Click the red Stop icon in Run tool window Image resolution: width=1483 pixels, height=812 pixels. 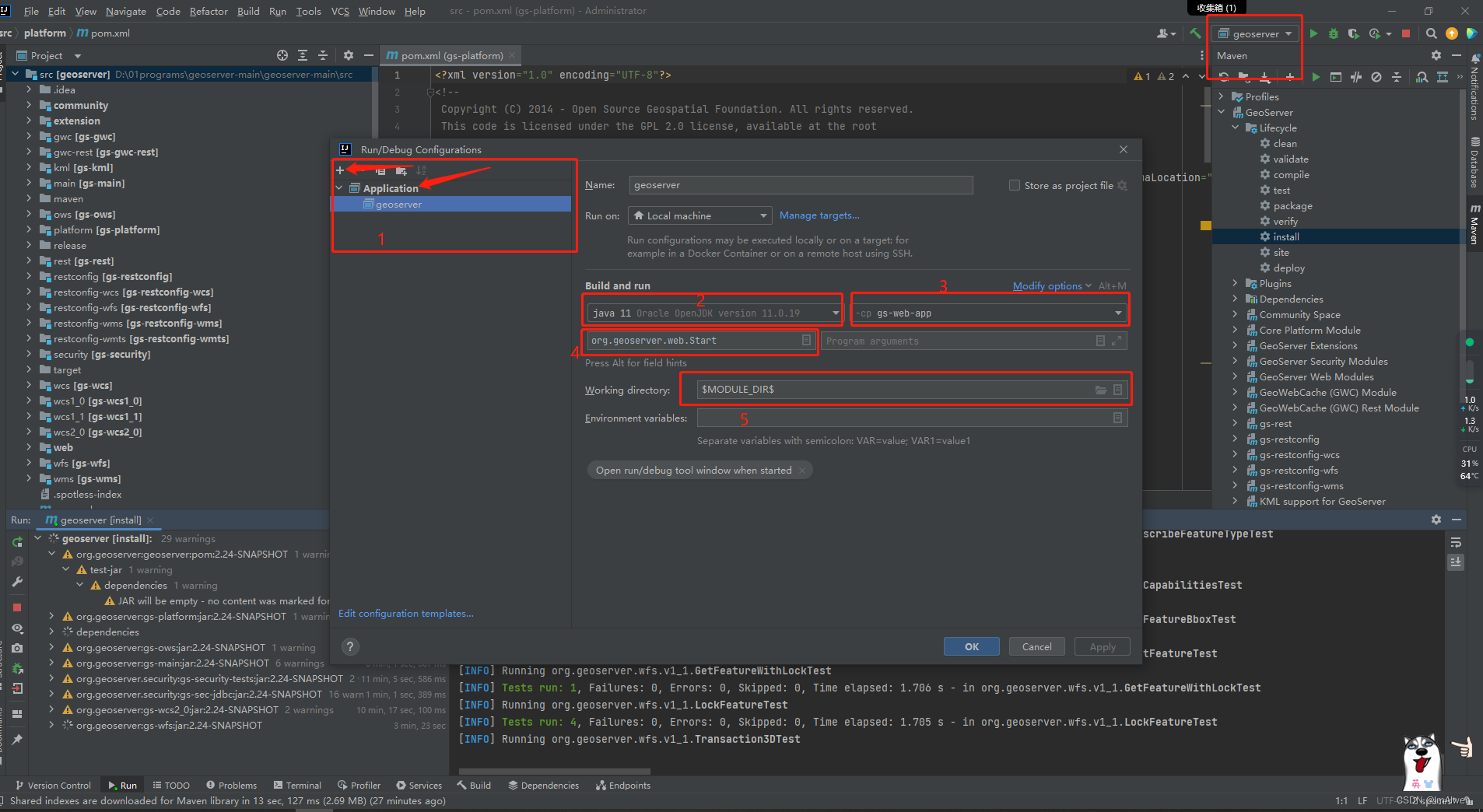click(x=17, y=607)
